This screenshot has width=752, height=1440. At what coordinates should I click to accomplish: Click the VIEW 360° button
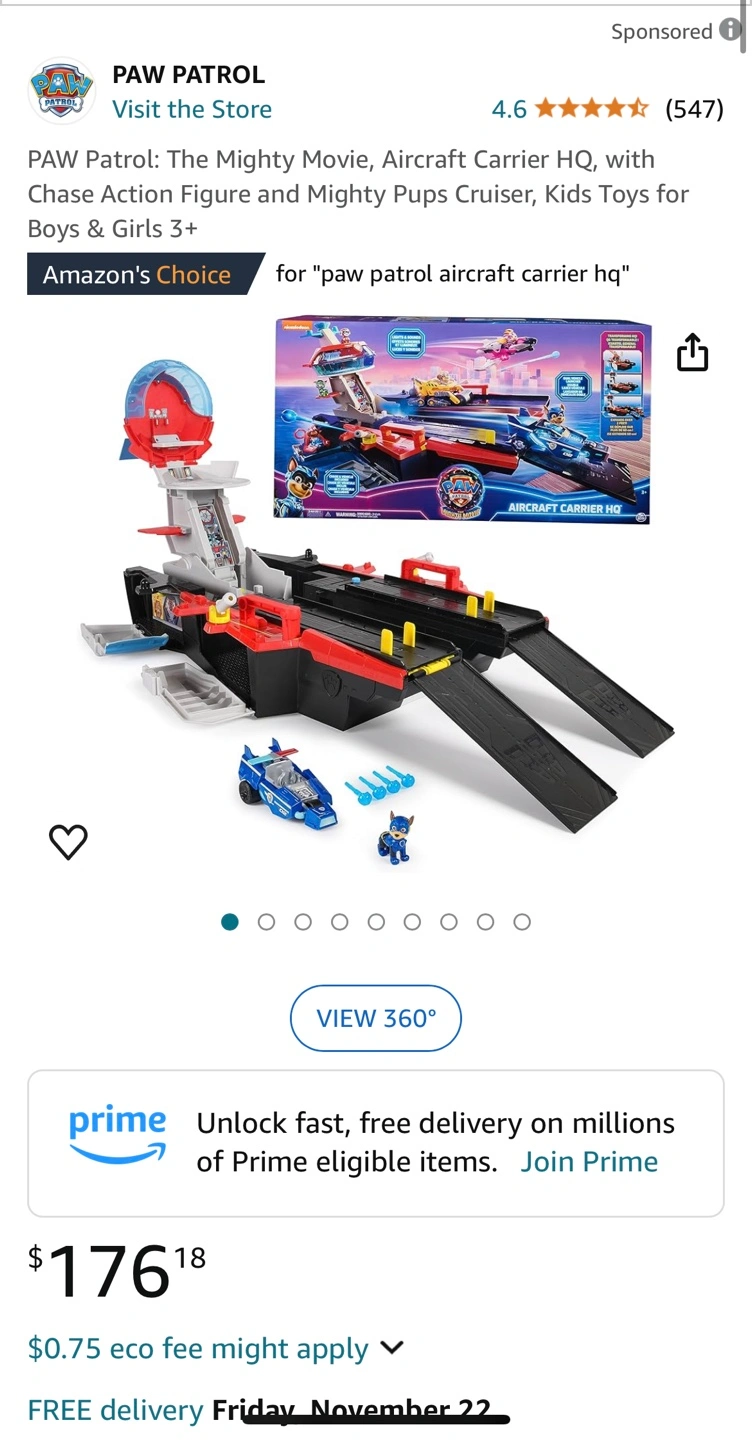coord(376,1018)
